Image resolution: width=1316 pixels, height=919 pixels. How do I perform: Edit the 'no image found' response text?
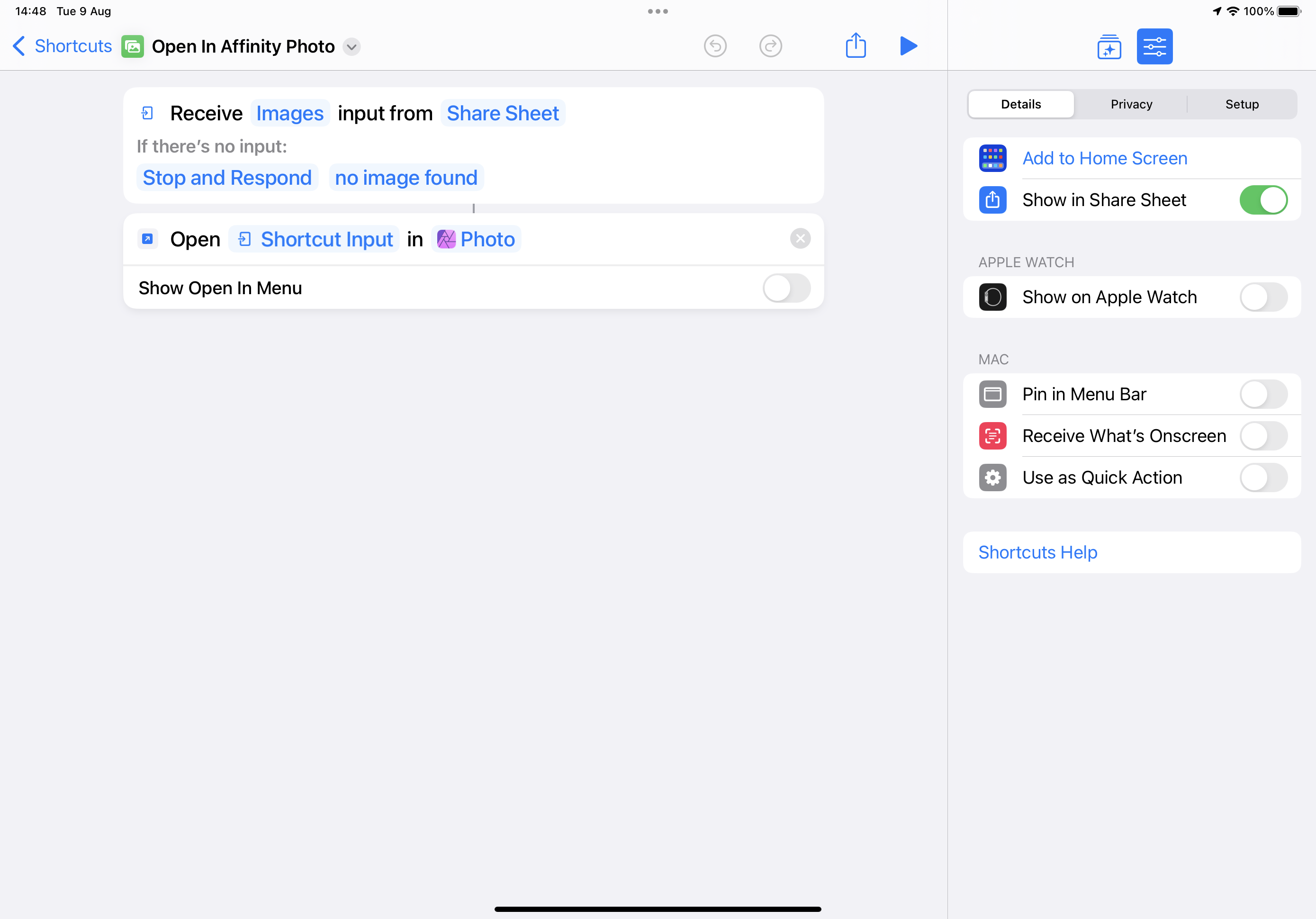[406, 178]
